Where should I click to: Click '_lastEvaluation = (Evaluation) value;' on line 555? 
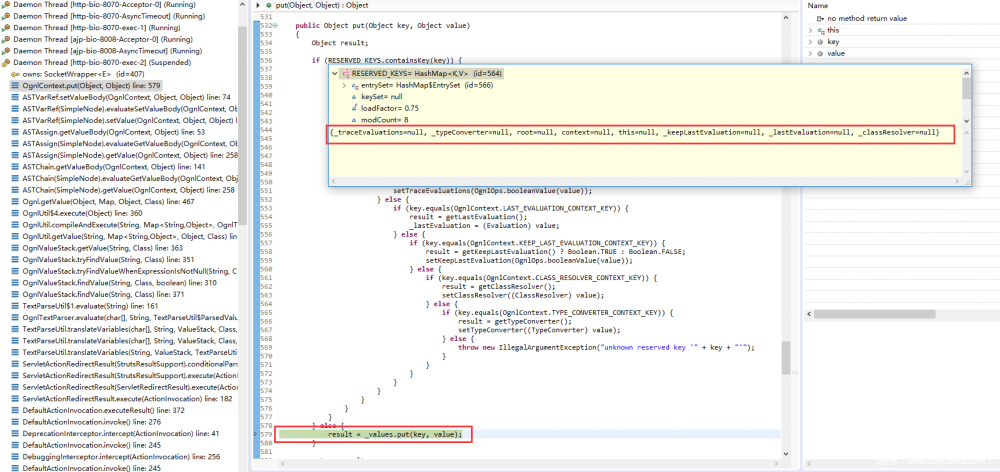(x=484, y=226)
